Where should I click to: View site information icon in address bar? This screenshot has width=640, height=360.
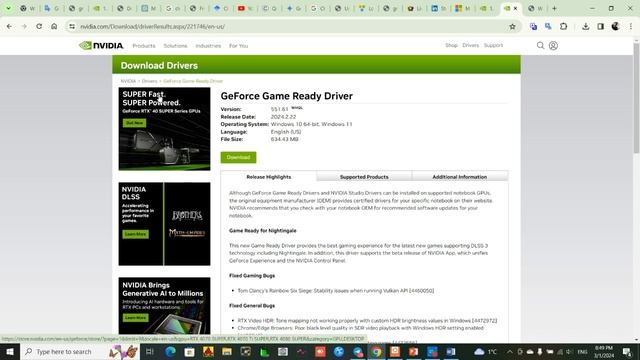(72, 27)
